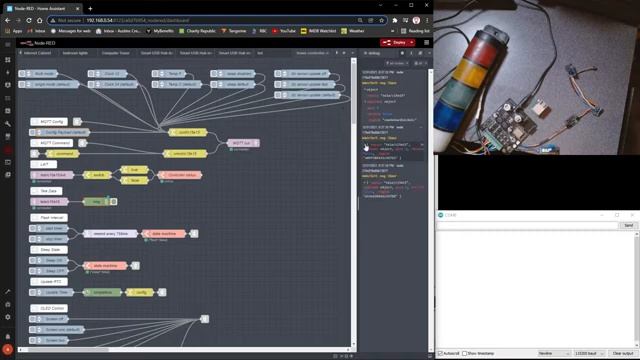The width and height of the screenshot is (640, 360).
Task: Click Send in the serial monitor
Action: [x=628, y=225]
